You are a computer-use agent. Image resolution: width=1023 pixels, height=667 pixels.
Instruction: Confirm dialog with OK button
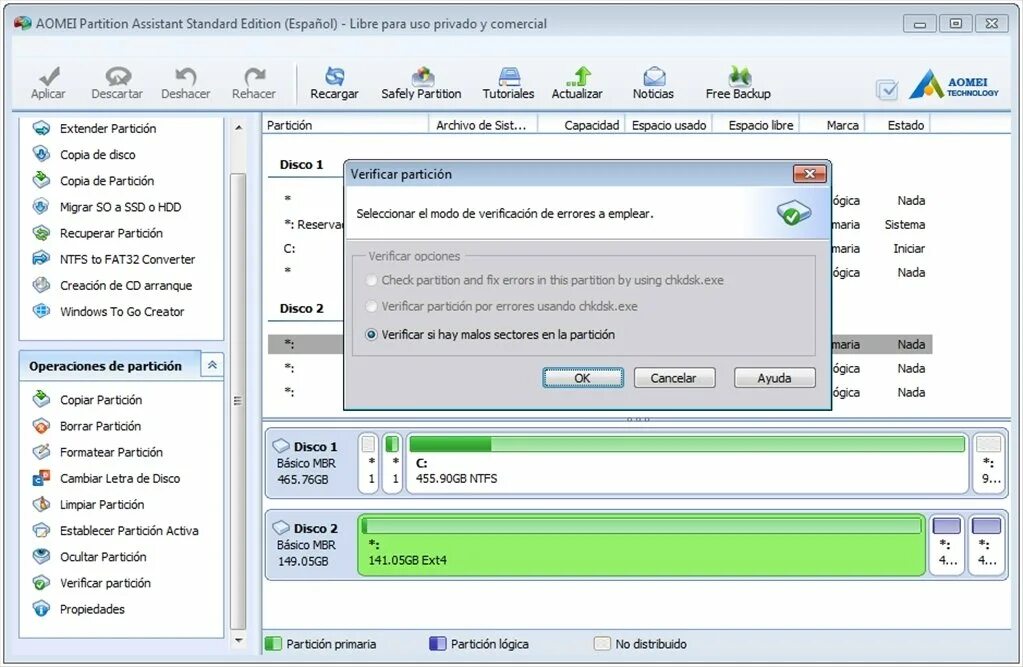[583, 378]
